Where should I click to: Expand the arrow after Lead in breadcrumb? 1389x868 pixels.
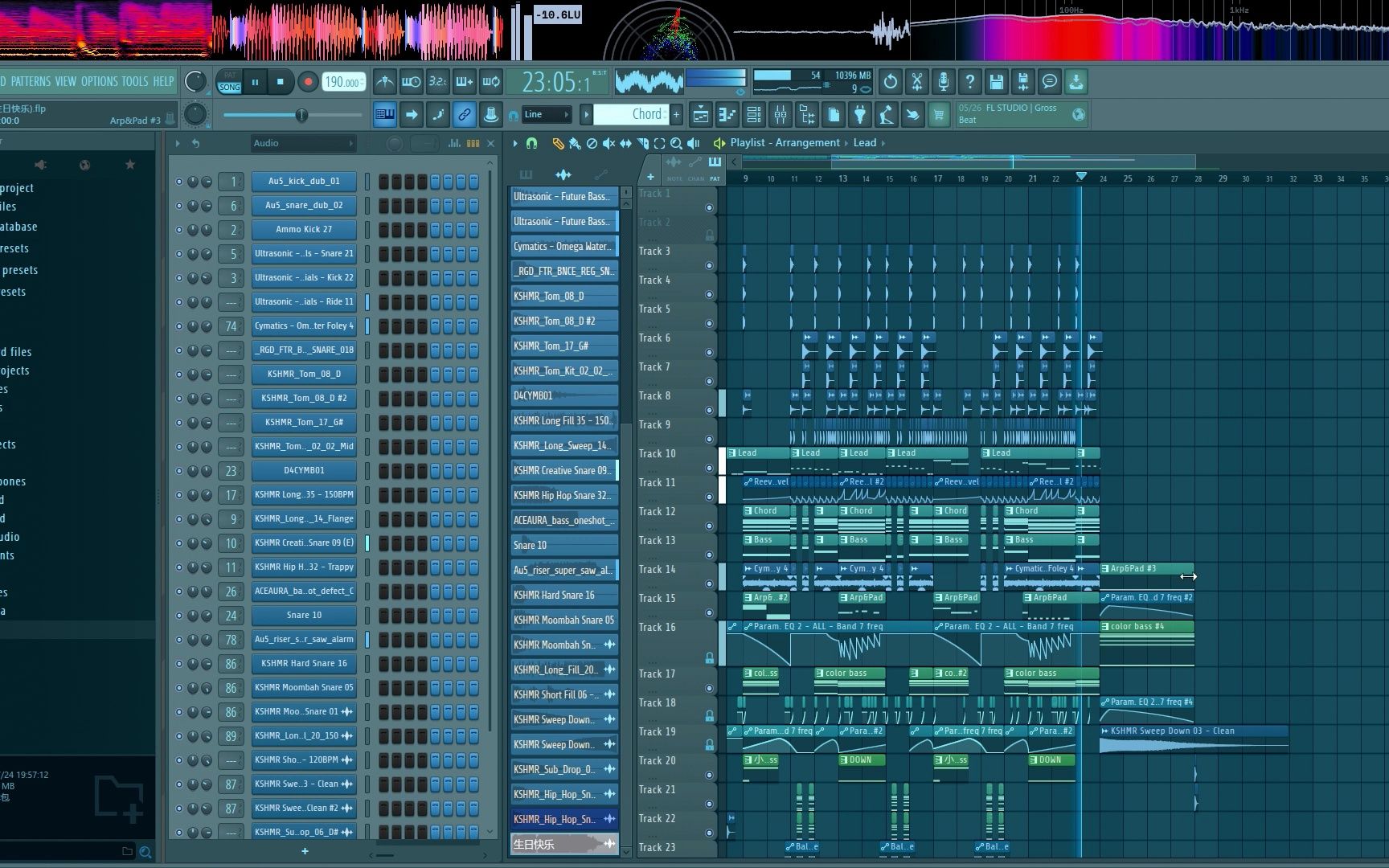pyautogui.click(x=883, y=143)
